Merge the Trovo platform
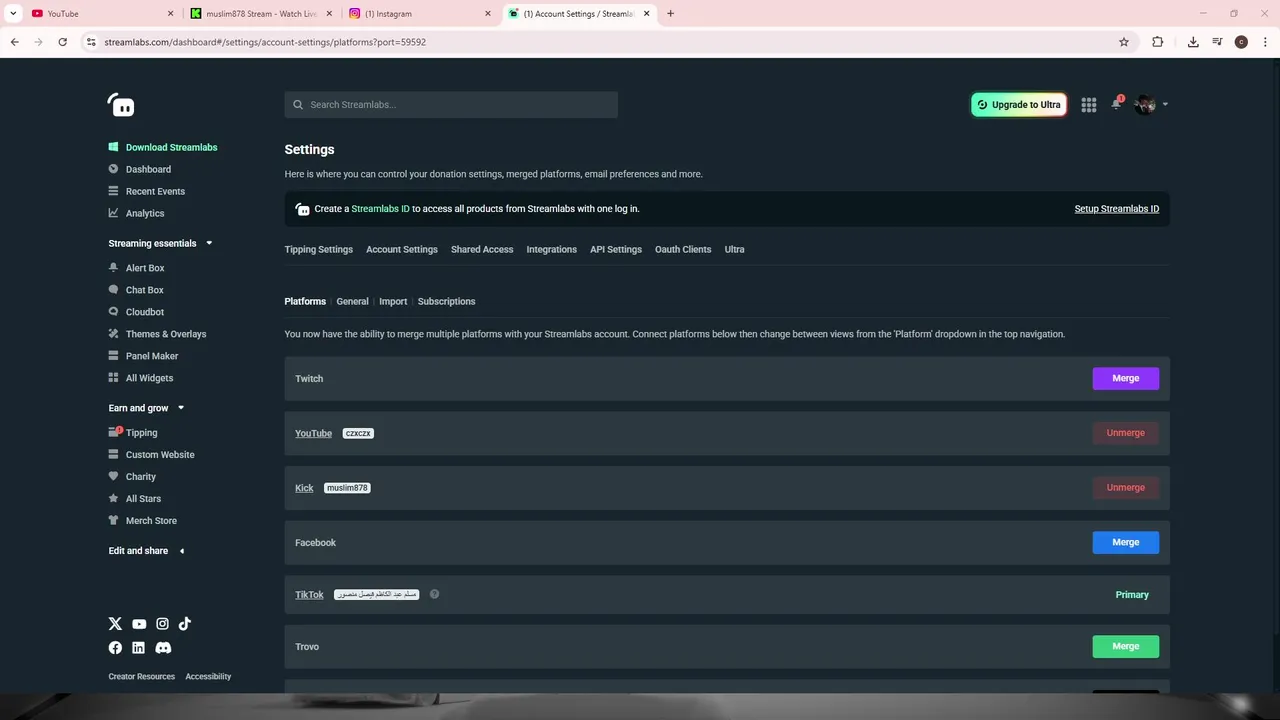This screenshot has height=720, width=1280. point(1126,646)
